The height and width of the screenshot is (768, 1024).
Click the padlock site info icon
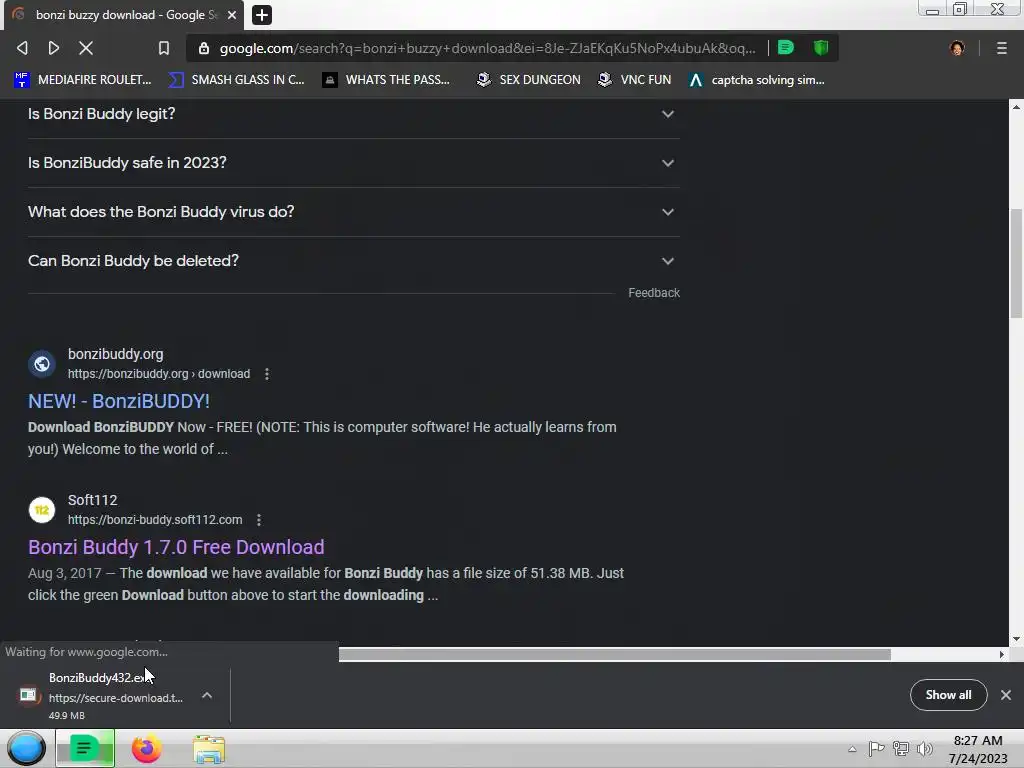pos(204,48)
